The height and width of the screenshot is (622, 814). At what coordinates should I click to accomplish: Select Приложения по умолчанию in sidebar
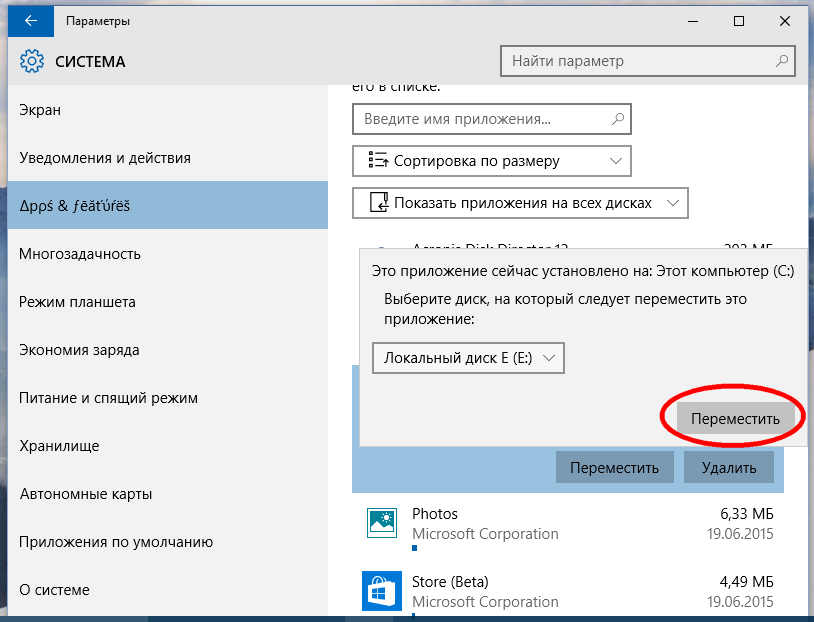pos(116,542)
